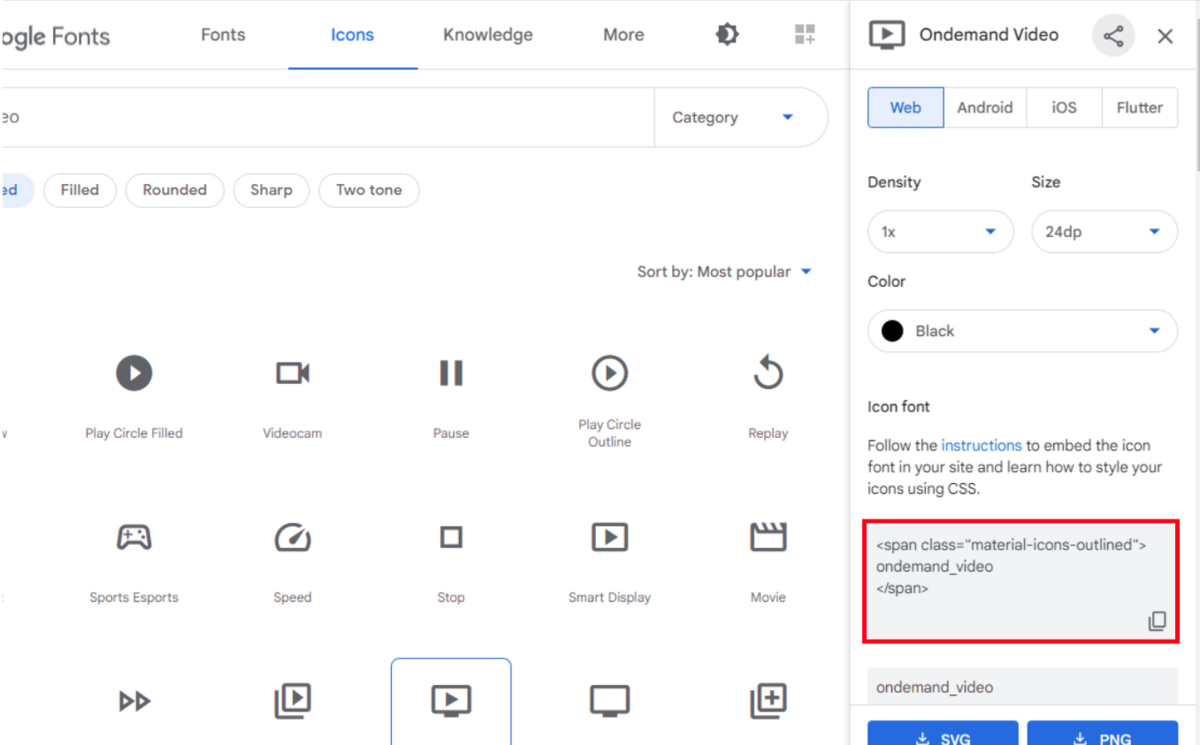Select the TV monitor icon
The width and height of the screenshot is (1200, 745).
tap(610, 701)
